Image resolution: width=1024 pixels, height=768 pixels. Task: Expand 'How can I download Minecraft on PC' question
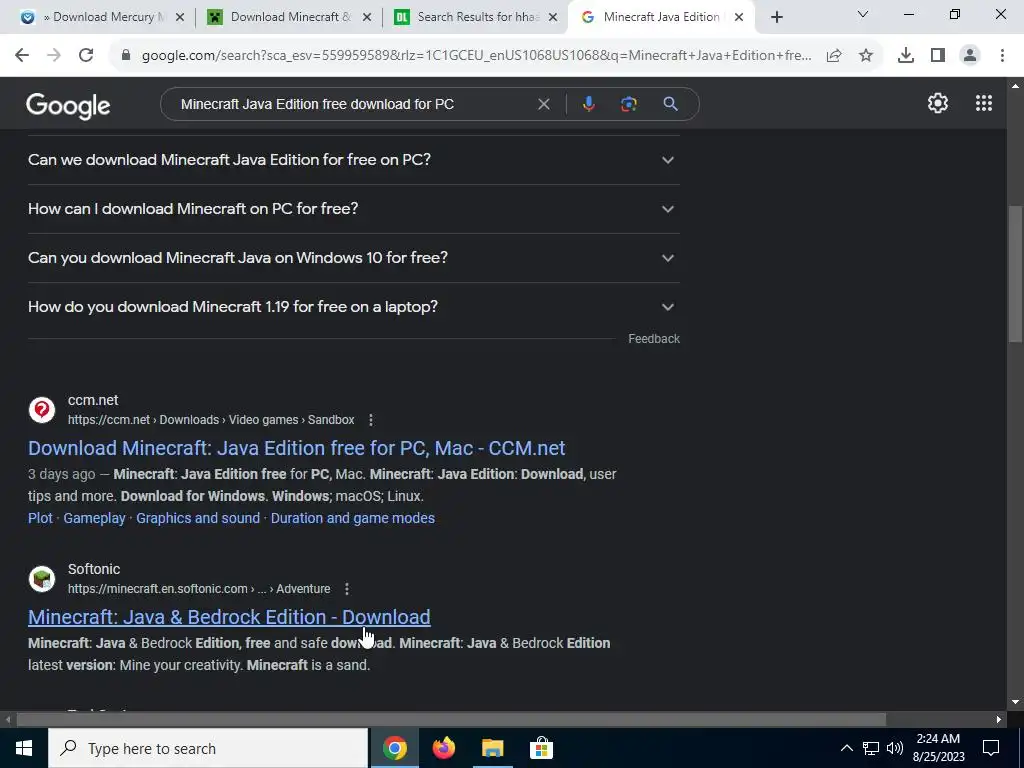click(353, 209)
